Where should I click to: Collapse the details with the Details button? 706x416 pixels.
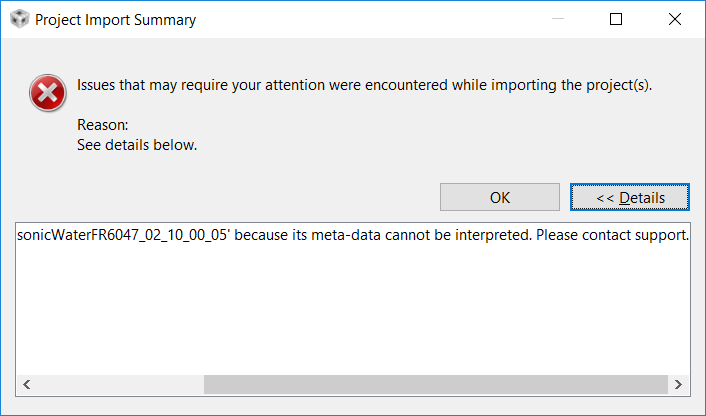pos(630,197)
